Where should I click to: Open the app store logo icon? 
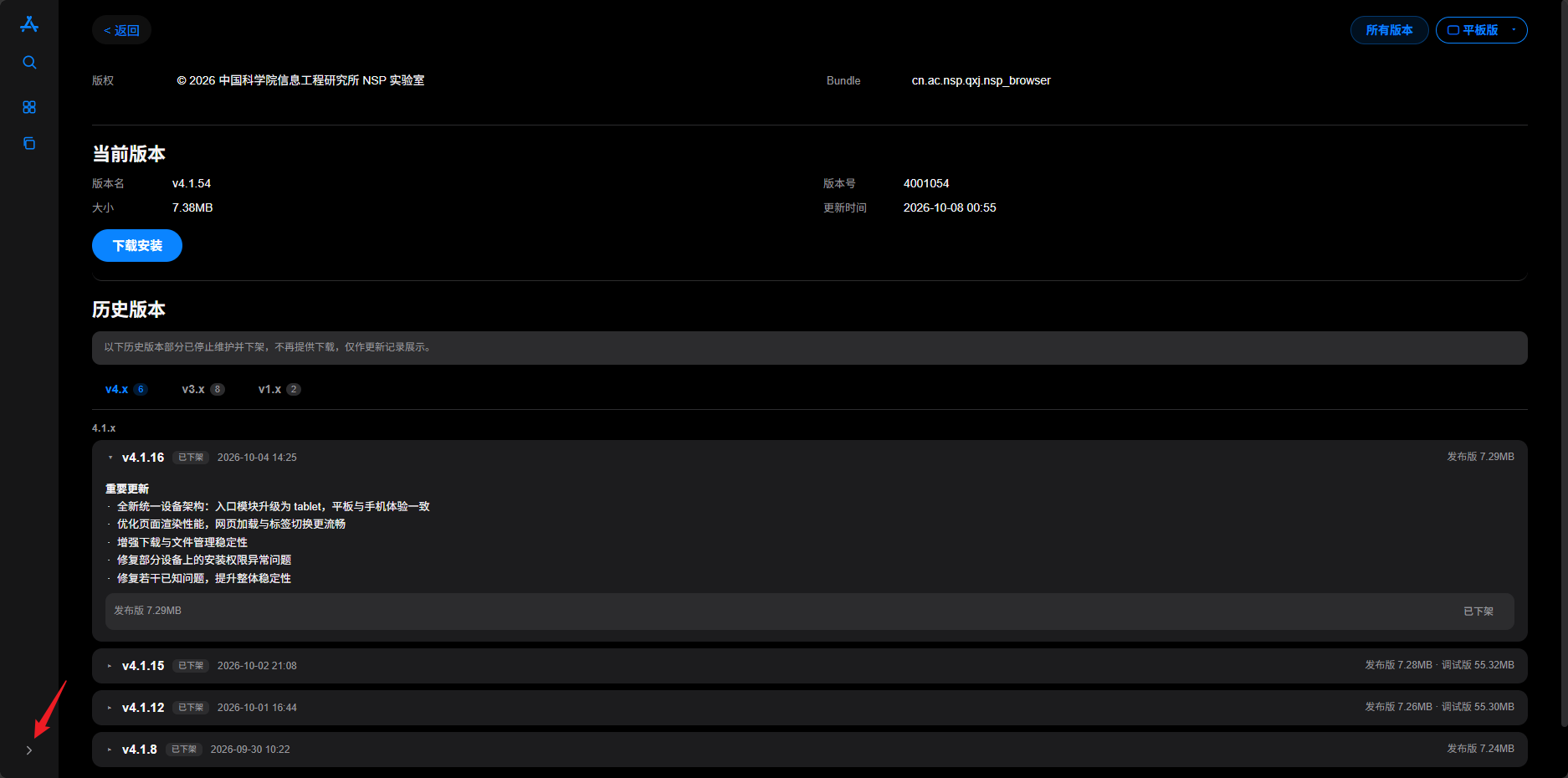29,24
